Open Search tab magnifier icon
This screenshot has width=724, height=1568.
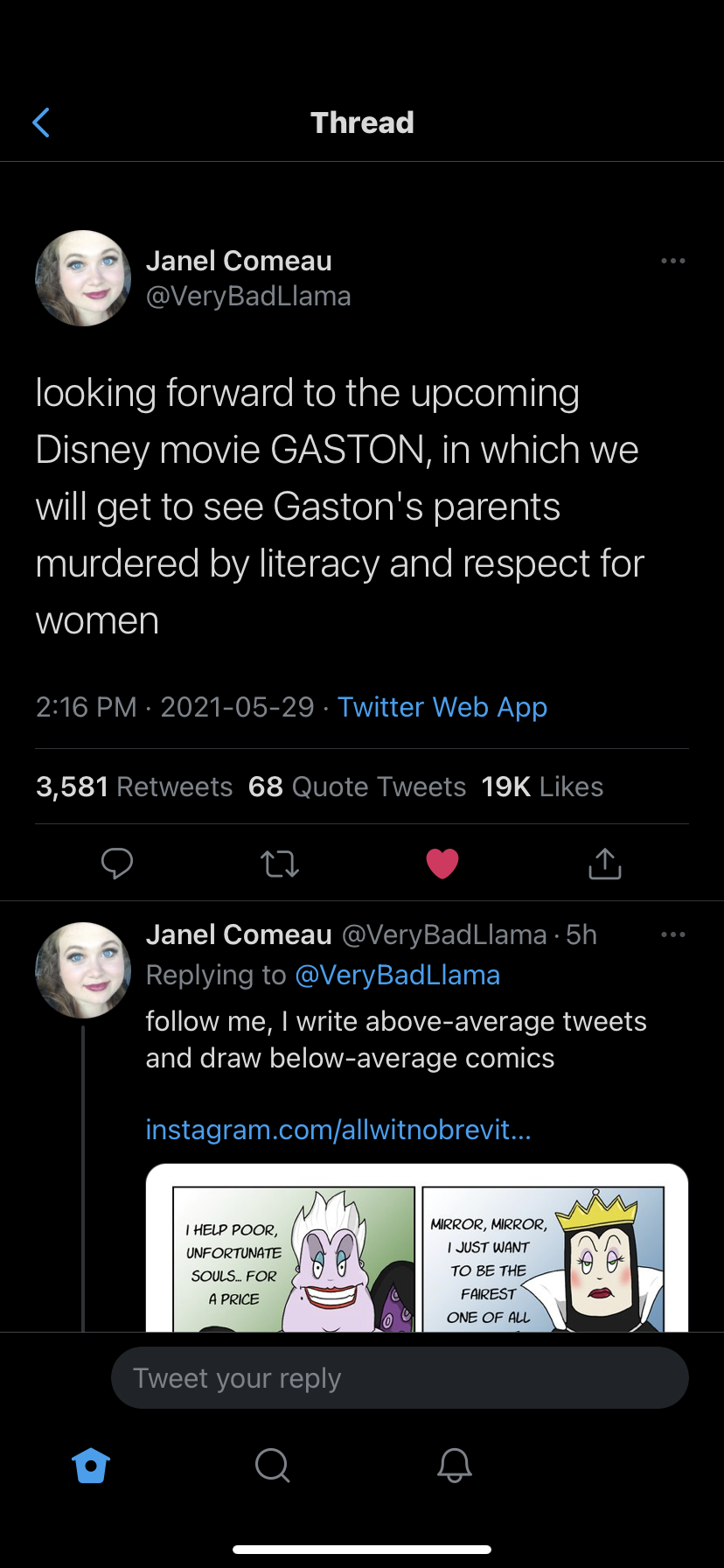[272, 1465]
